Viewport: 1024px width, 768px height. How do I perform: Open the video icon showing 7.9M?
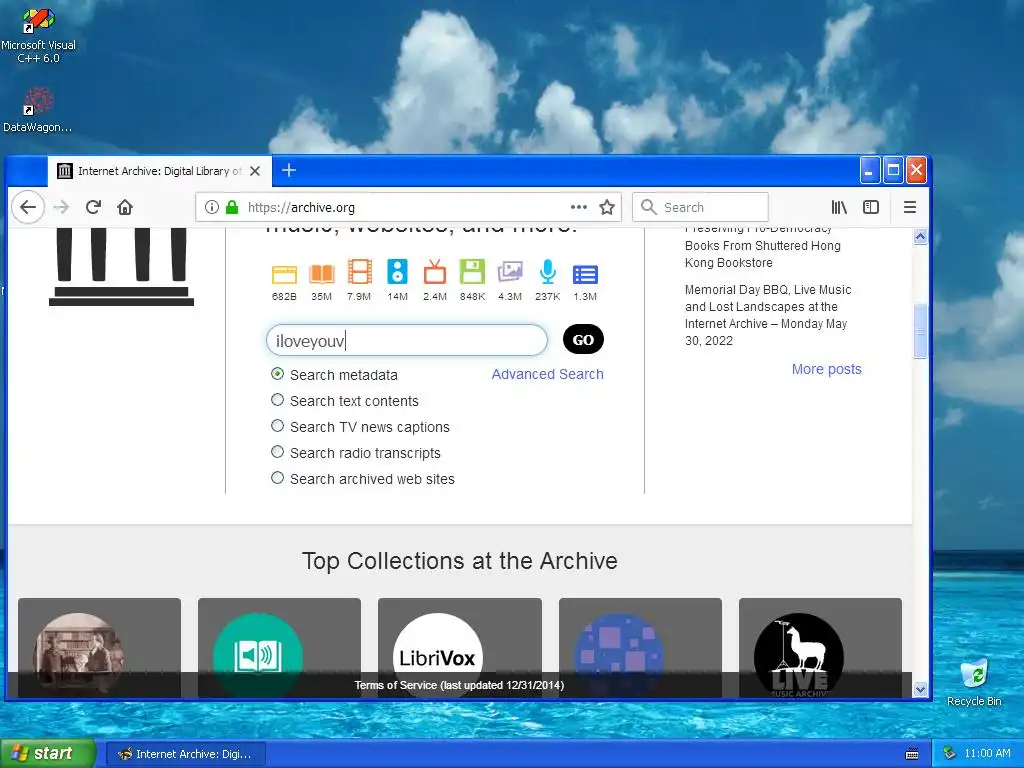pyautogui.click(x=359, y=272)
